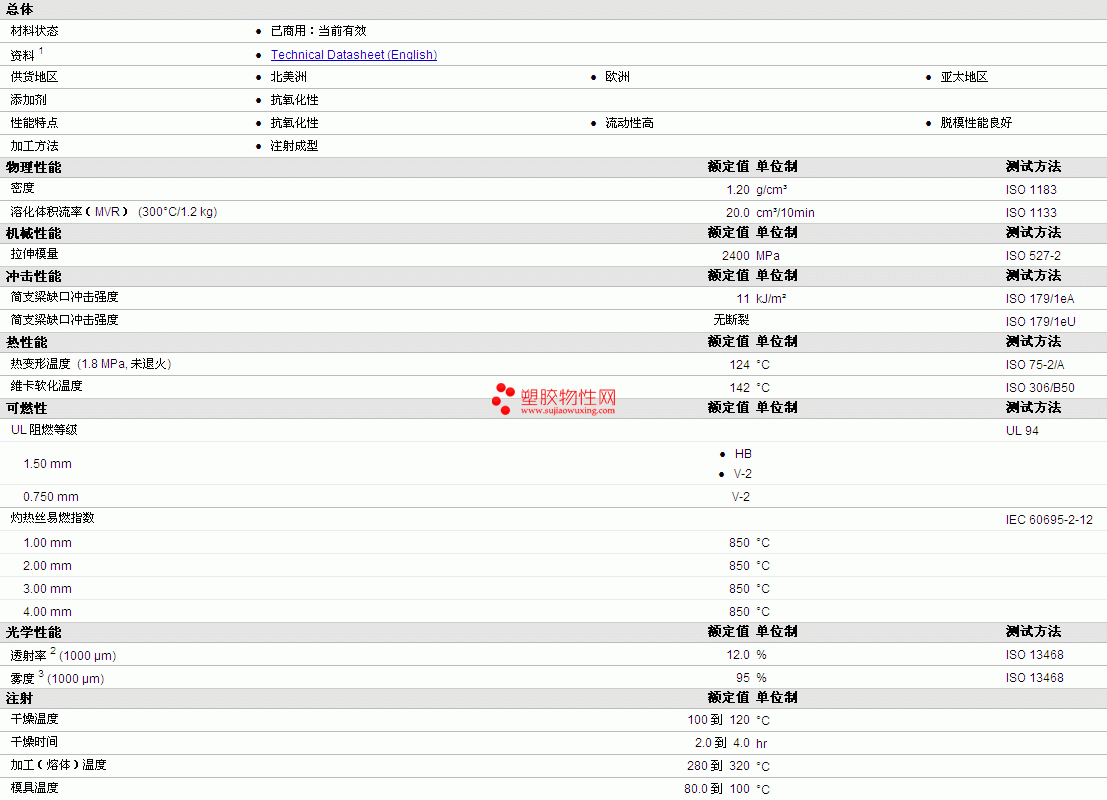Click the 干燥时间 row label
Image resolution: width=1107 pixels, height=800 pixels.
point(35,742)
